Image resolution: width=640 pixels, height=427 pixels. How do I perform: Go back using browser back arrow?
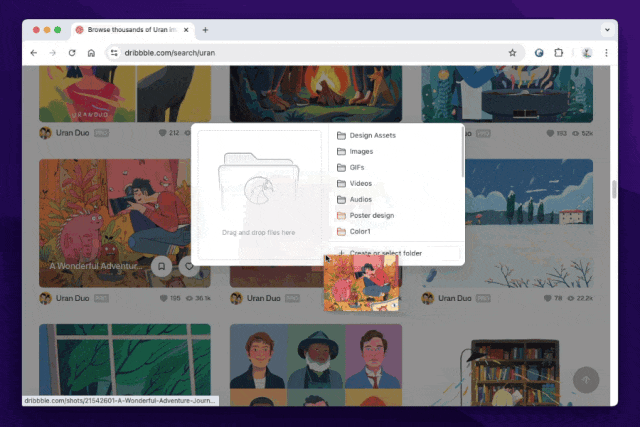[x=34, y=53]
